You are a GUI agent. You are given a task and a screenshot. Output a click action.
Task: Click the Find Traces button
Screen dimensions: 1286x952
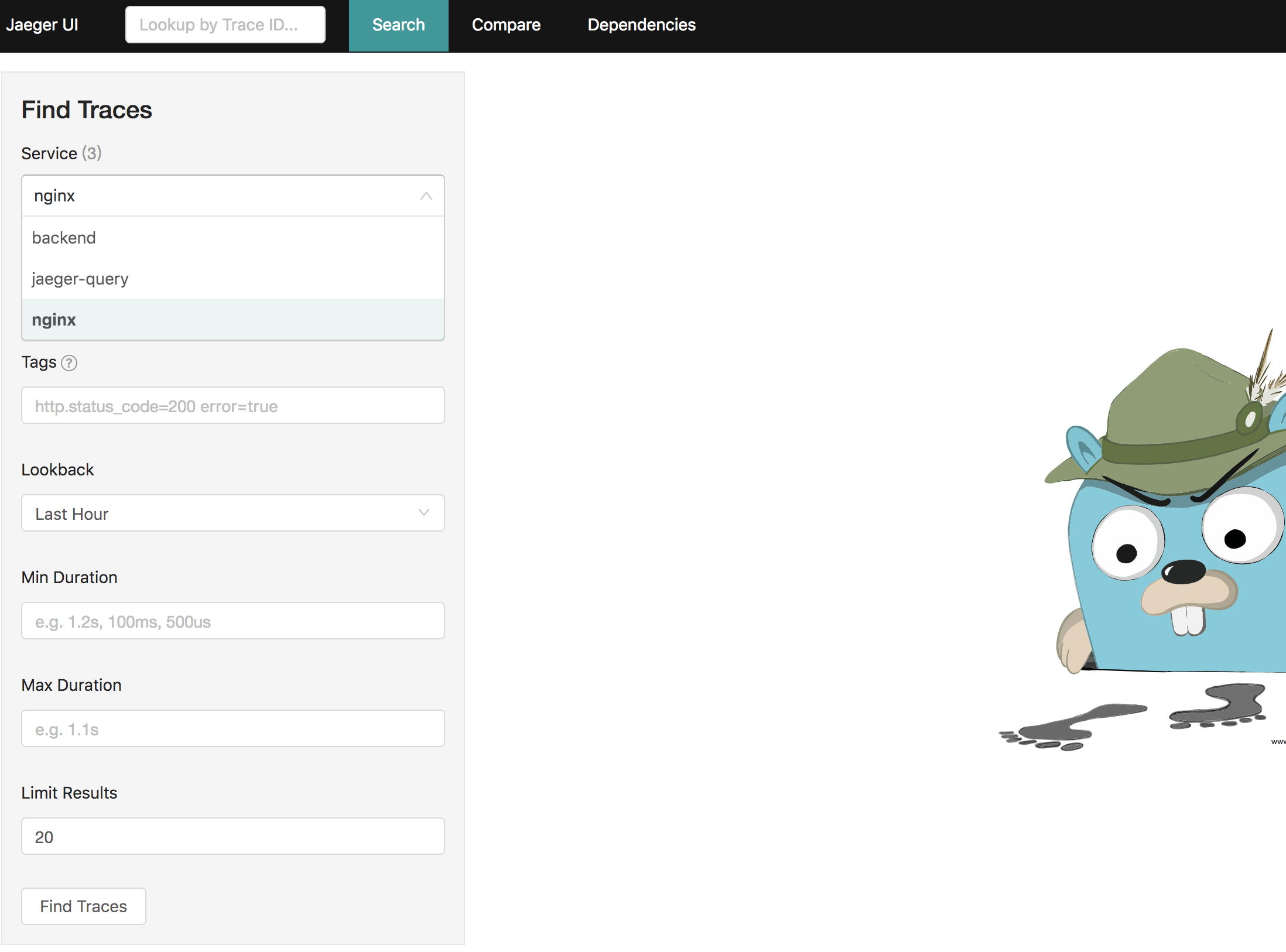(83, 906)
